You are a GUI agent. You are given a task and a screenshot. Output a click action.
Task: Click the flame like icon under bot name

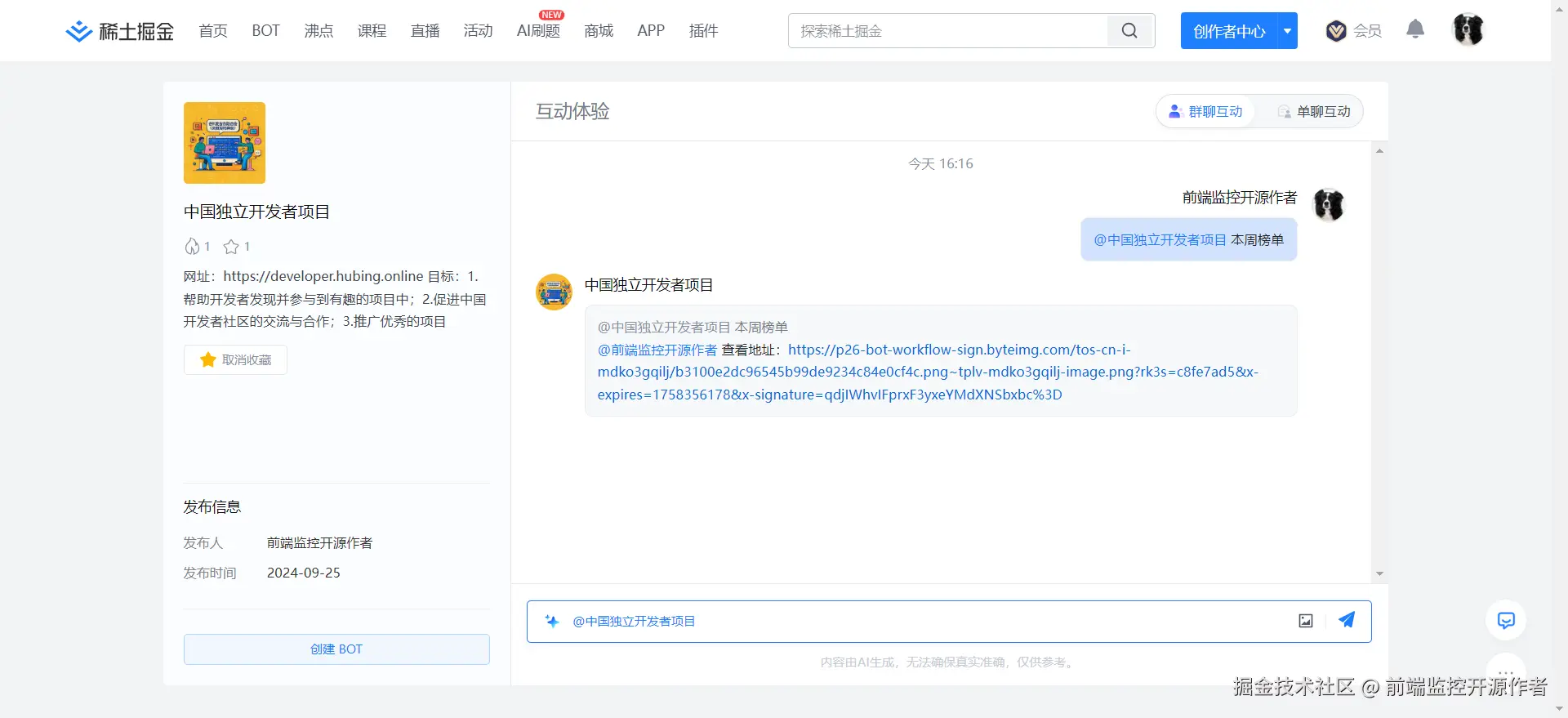pos(192,247)
